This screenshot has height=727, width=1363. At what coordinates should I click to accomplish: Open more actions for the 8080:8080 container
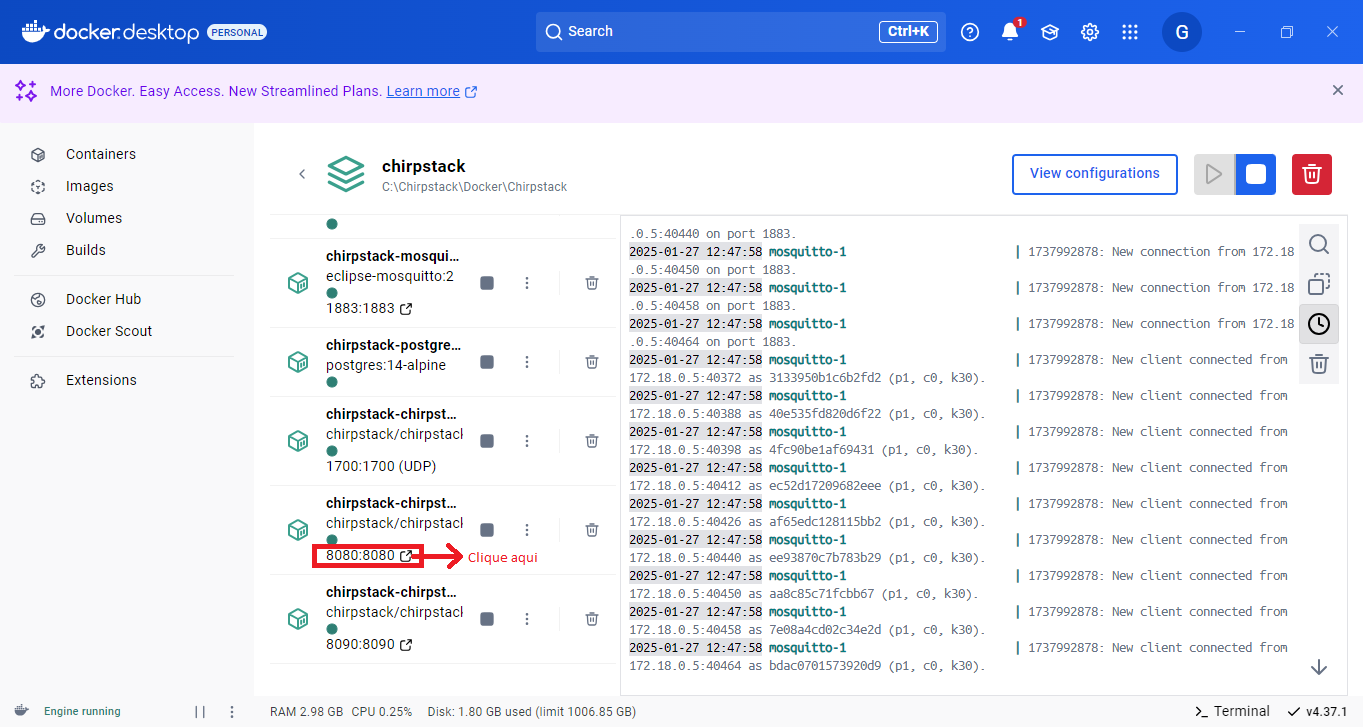click(x=527, y=530)
